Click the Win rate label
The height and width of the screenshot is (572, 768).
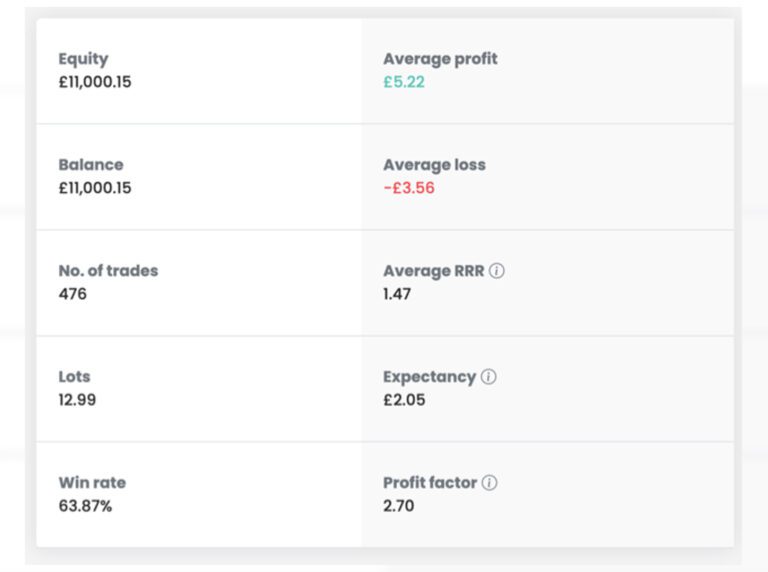[x=92, y=483]
